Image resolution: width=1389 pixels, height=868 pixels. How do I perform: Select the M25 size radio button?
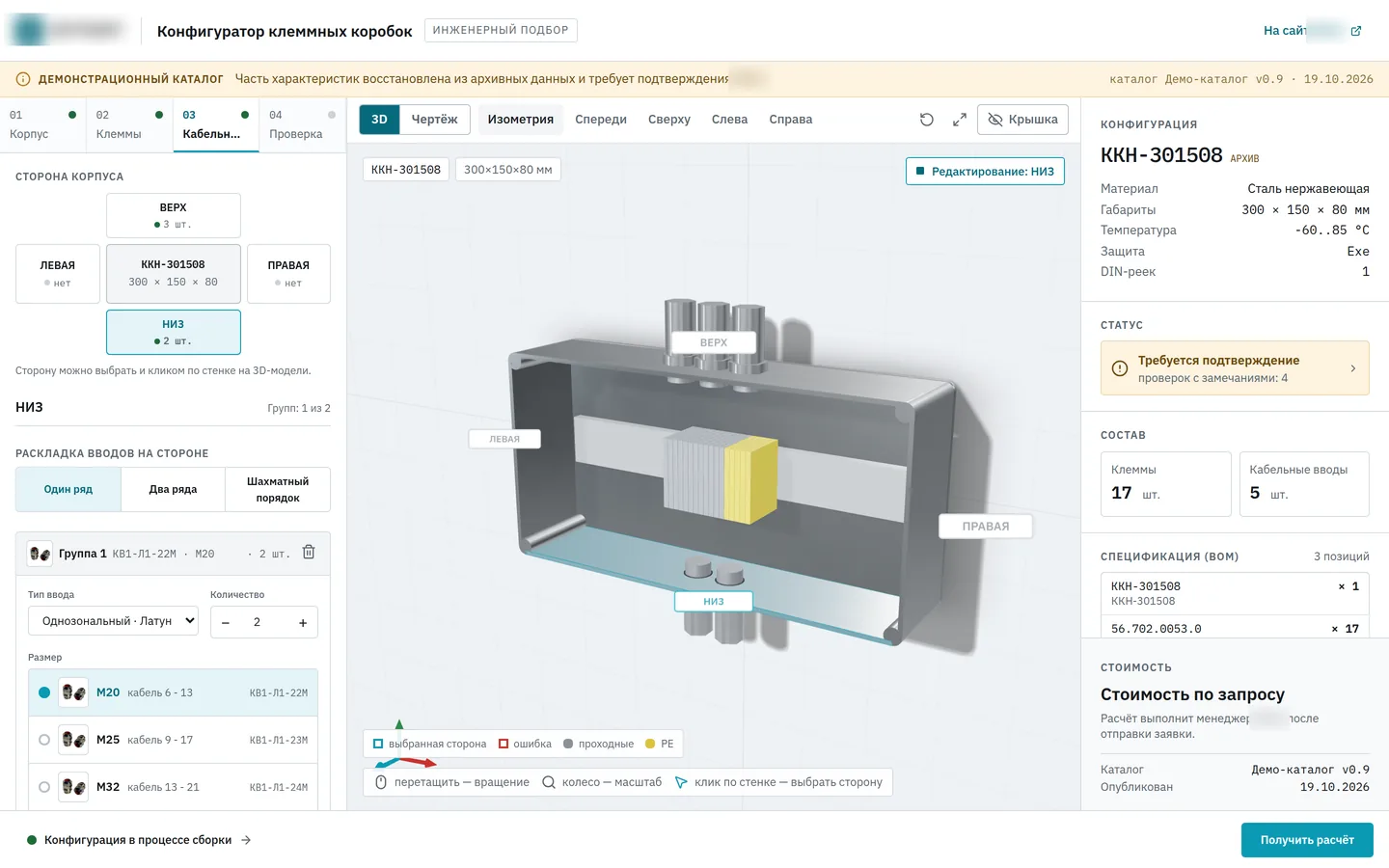coord(44,740)
